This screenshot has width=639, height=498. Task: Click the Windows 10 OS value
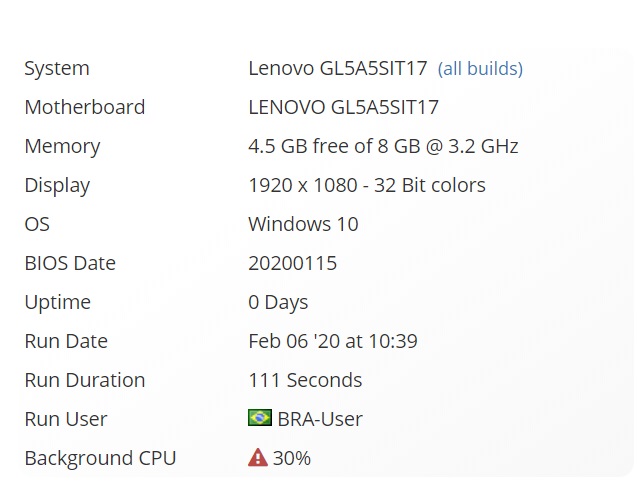click(303, 224)
